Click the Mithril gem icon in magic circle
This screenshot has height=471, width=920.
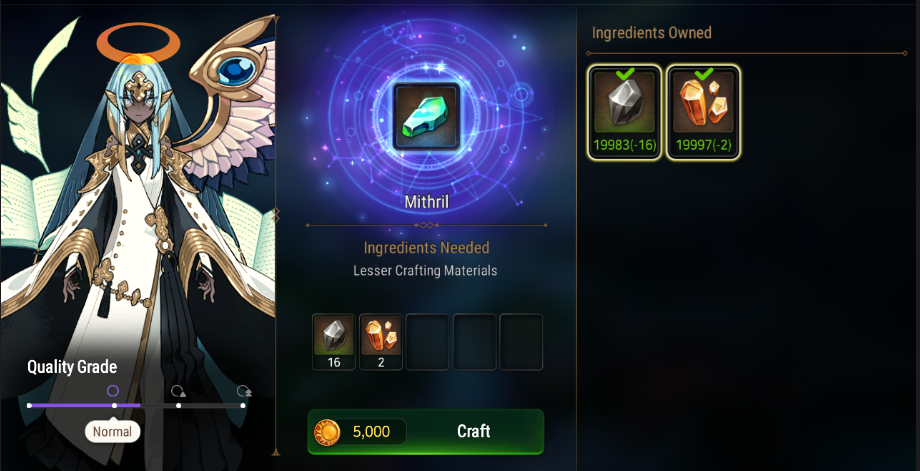pos(427,116)
